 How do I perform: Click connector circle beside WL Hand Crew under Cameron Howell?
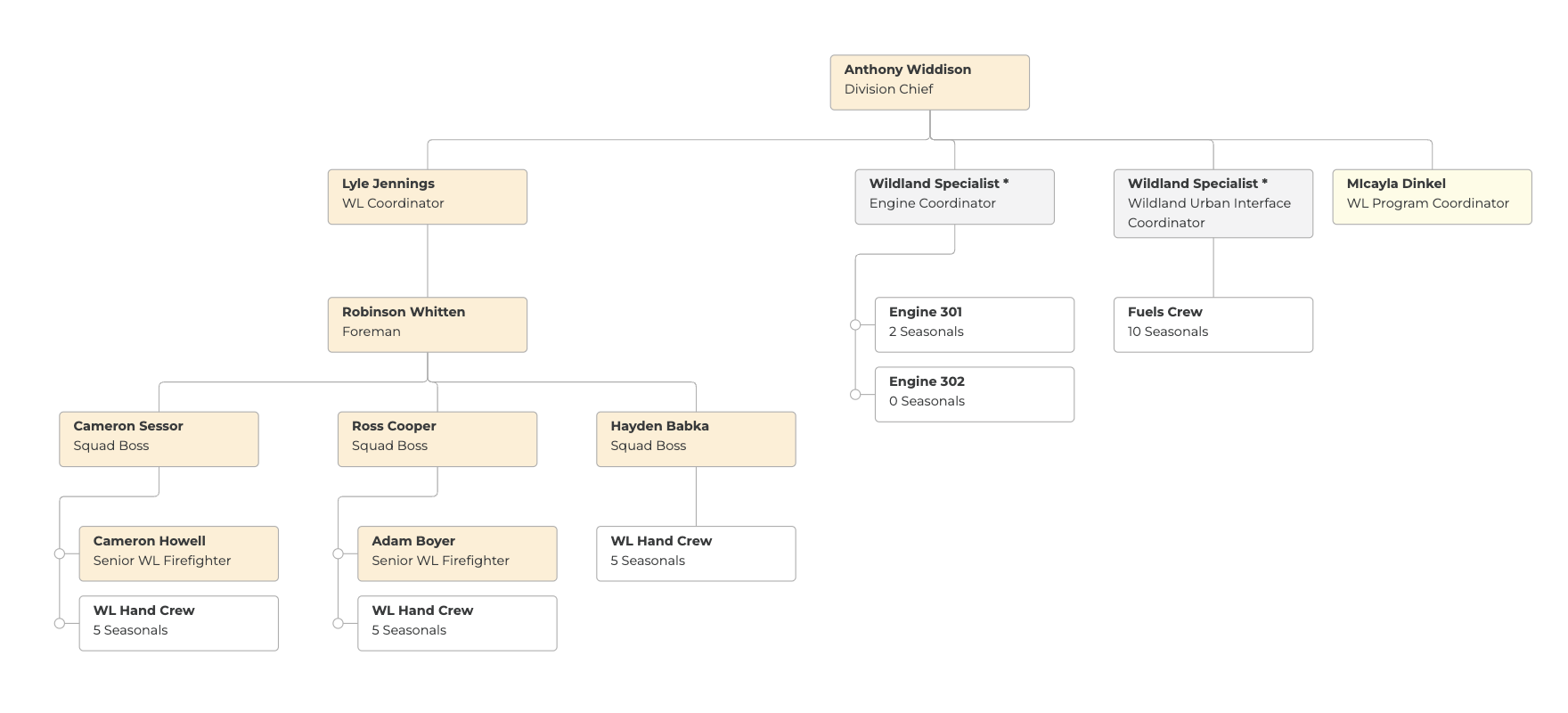[x=60, y=623]
